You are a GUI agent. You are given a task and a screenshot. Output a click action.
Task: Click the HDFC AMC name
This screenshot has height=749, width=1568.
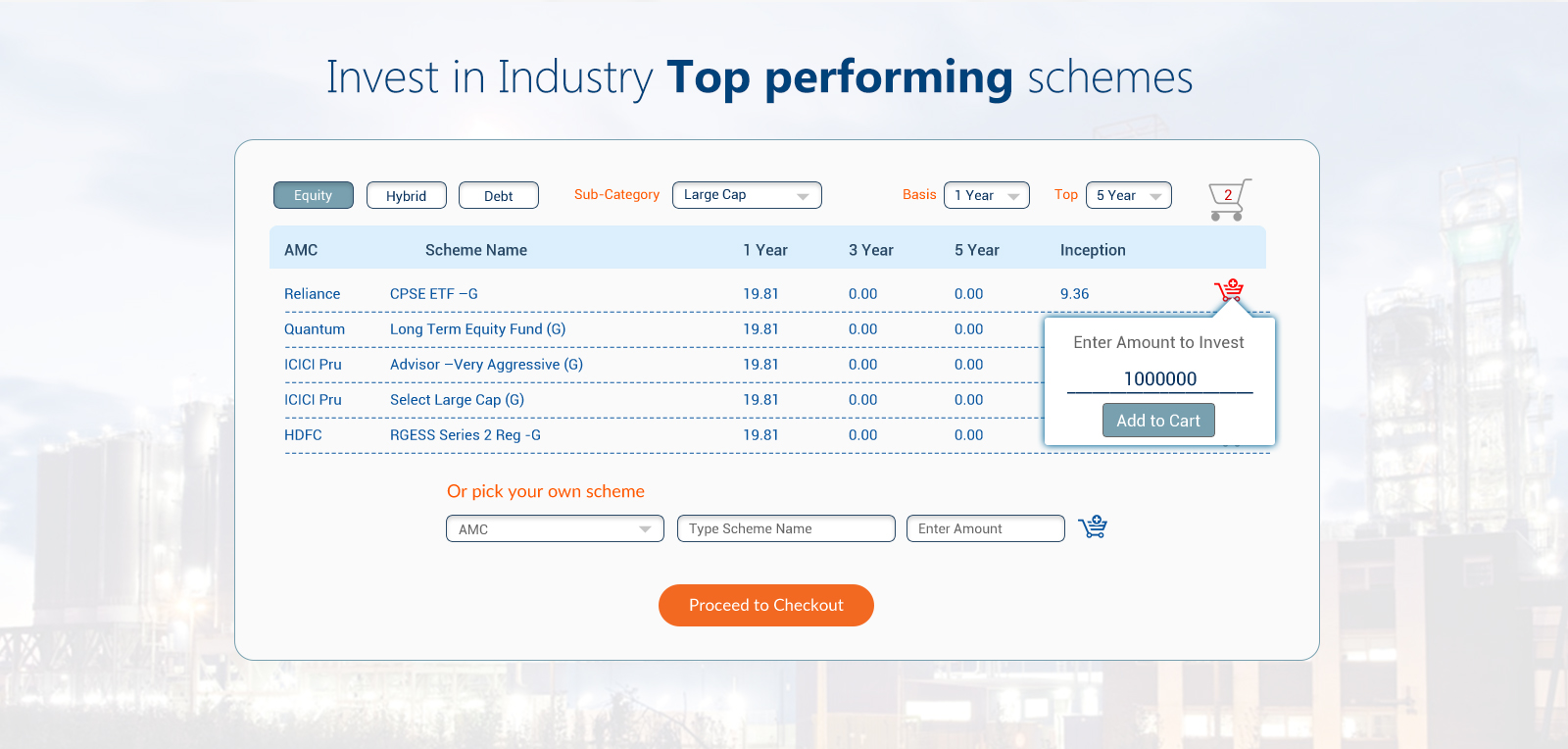click(x=303, y=435)
